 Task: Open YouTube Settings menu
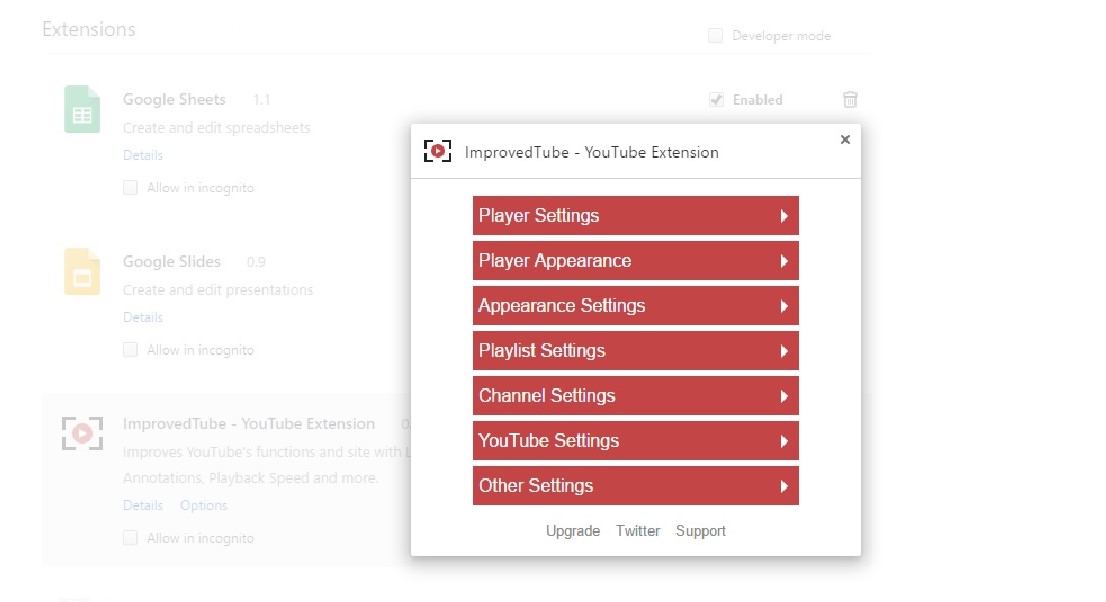(x=635, y=440)
